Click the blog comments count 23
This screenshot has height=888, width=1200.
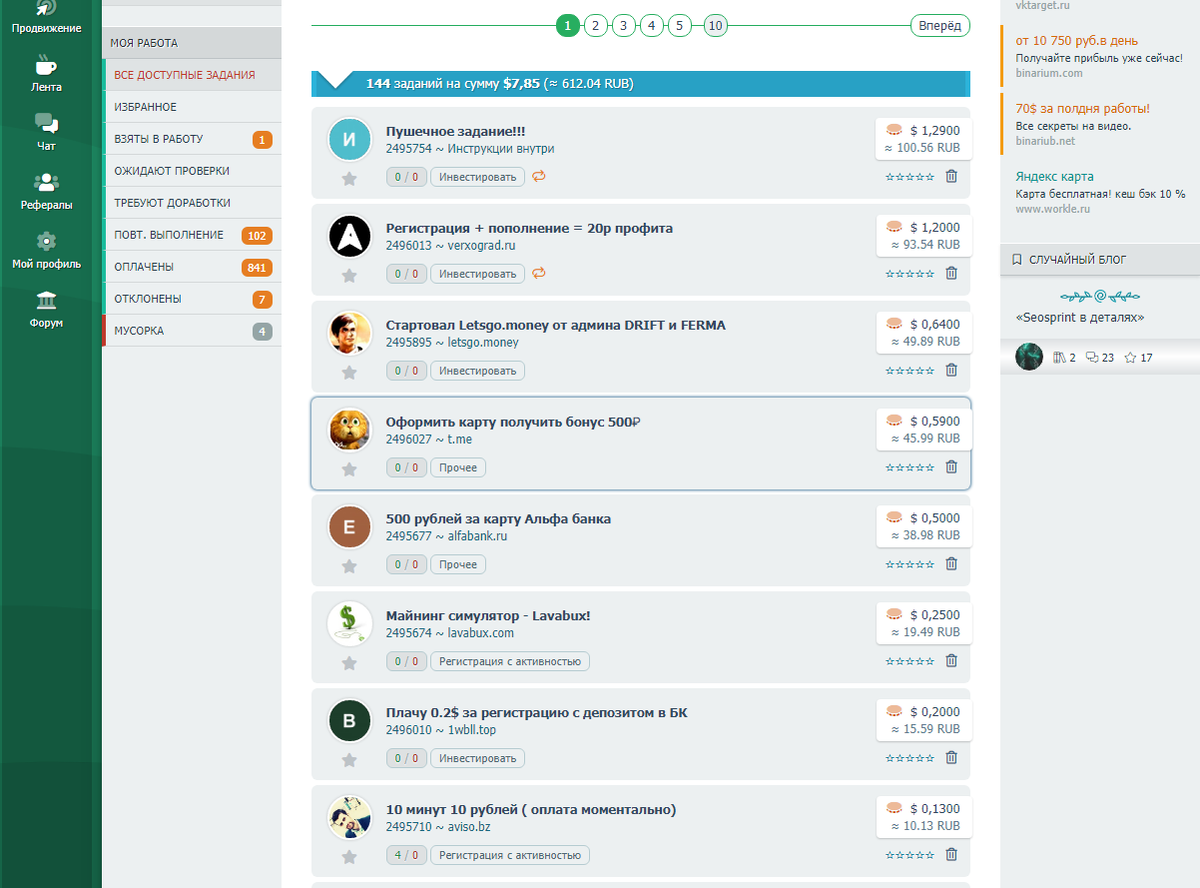pyautogui.click(x=1099, y=357)
